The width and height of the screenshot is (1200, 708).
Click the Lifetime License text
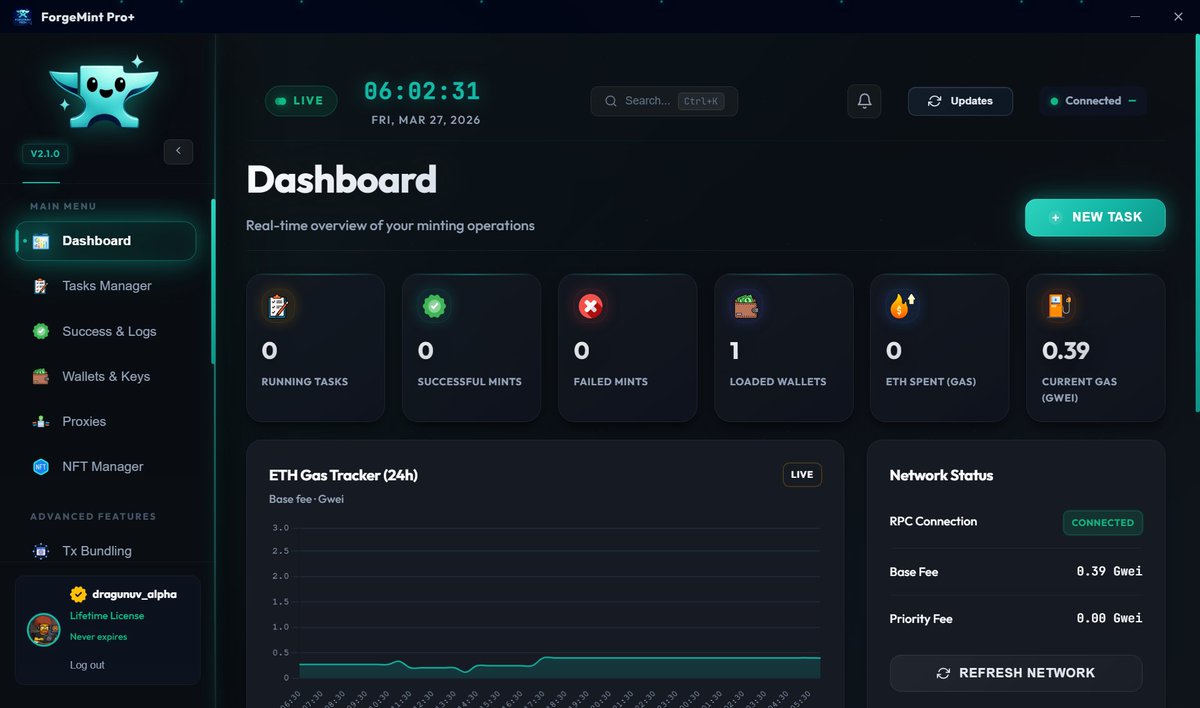click(x=107, y=616)
